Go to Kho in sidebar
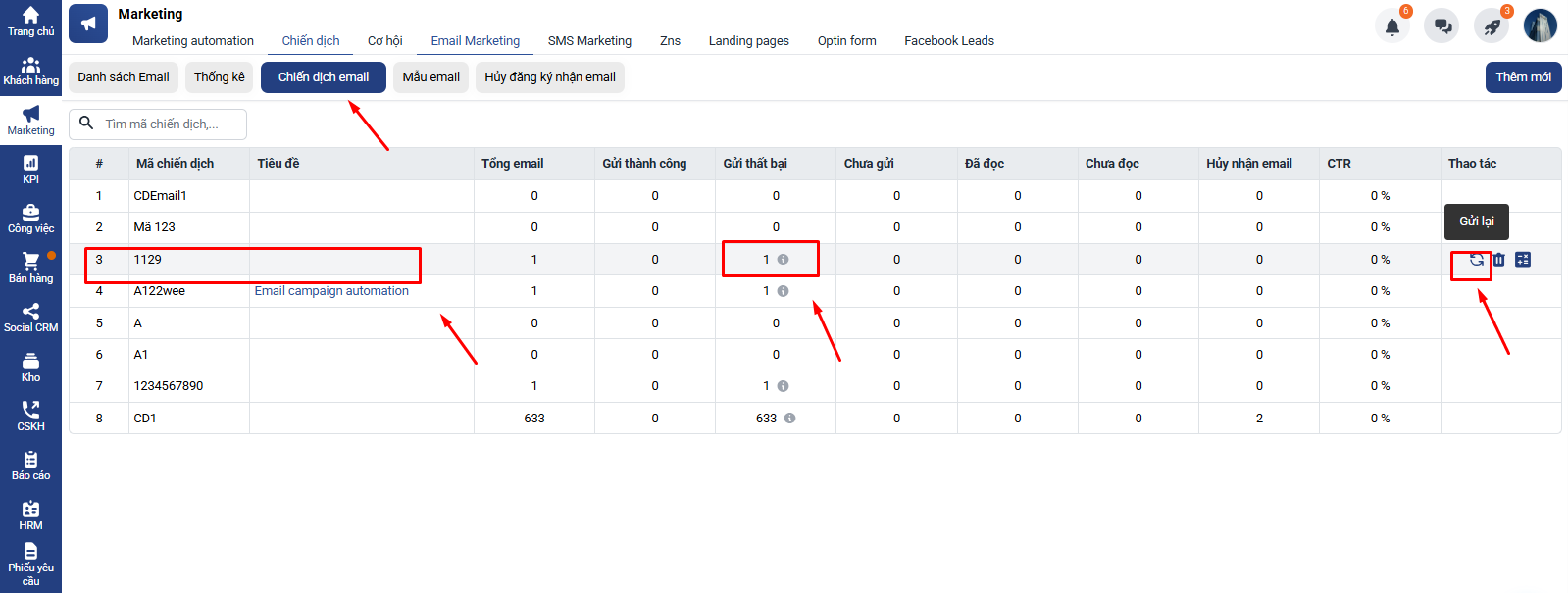This screenshot has width=1568, height=593. pos(30,368)
